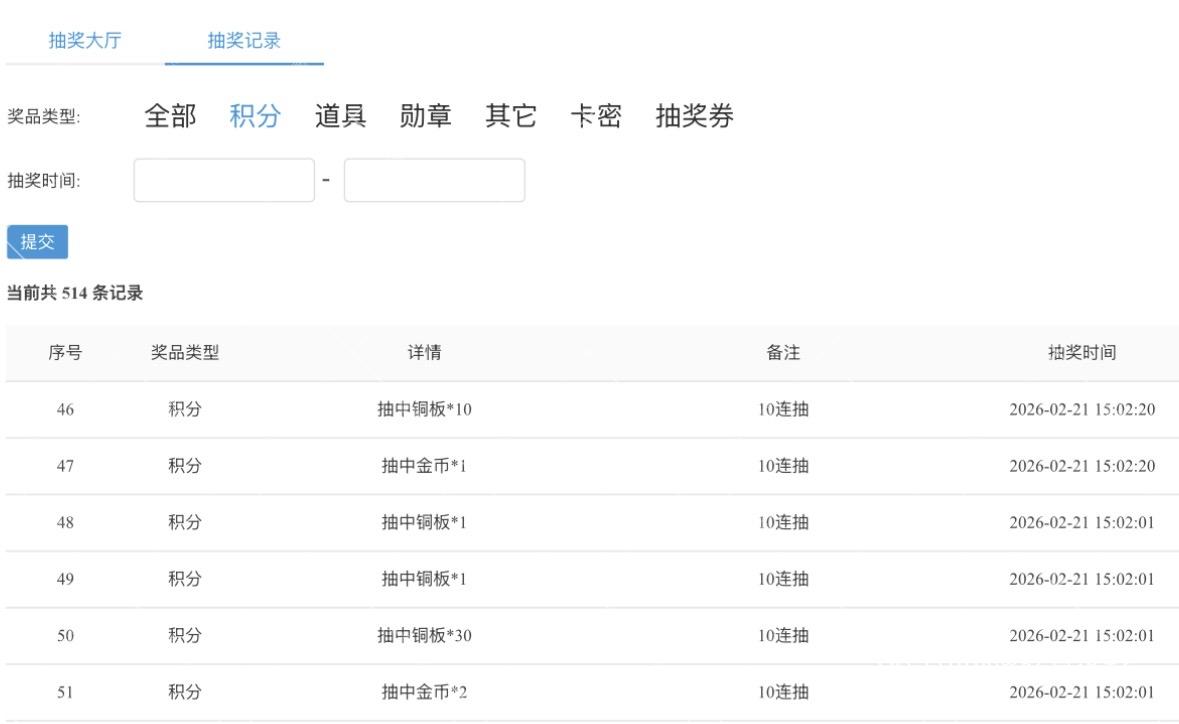Screen dimensions: 1179x724
Task: Select the 详情 column header
Action: click(424, 353)
